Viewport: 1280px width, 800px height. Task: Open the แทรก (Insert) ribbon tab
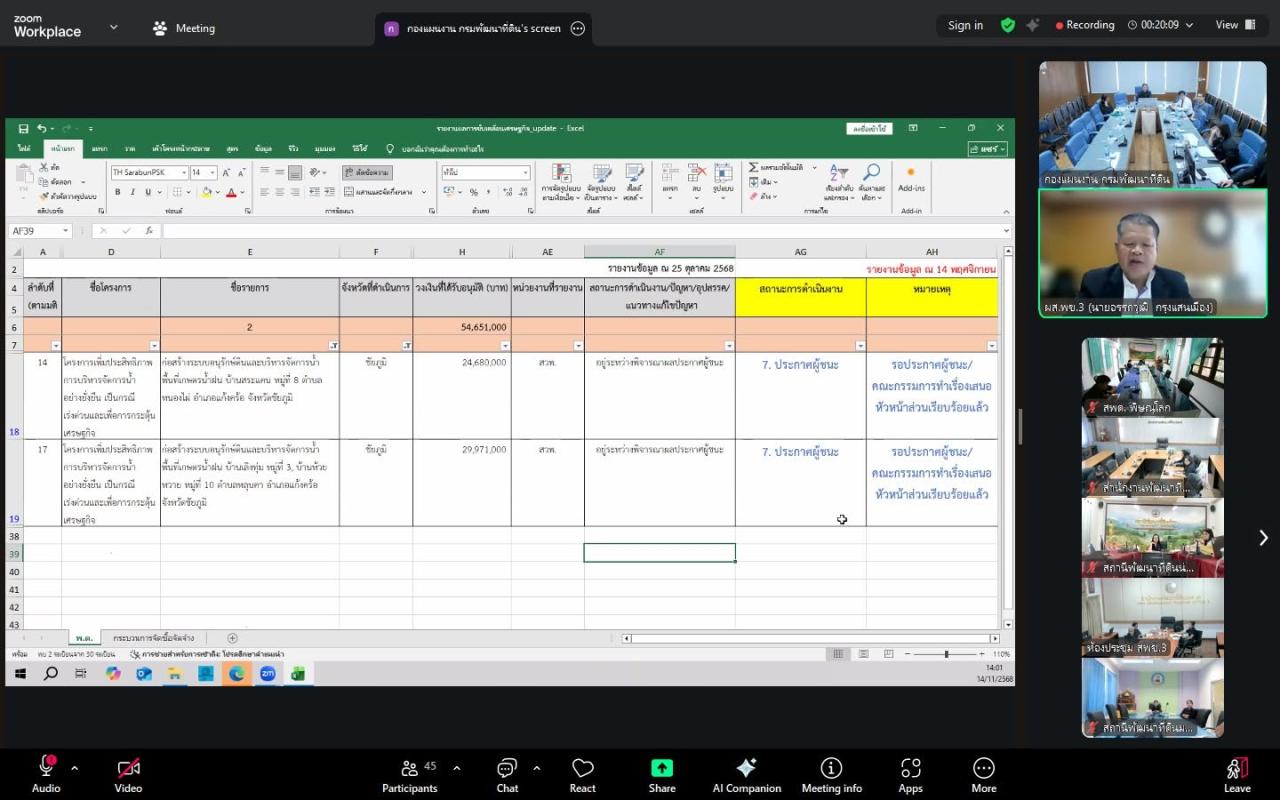click(99, 149)
